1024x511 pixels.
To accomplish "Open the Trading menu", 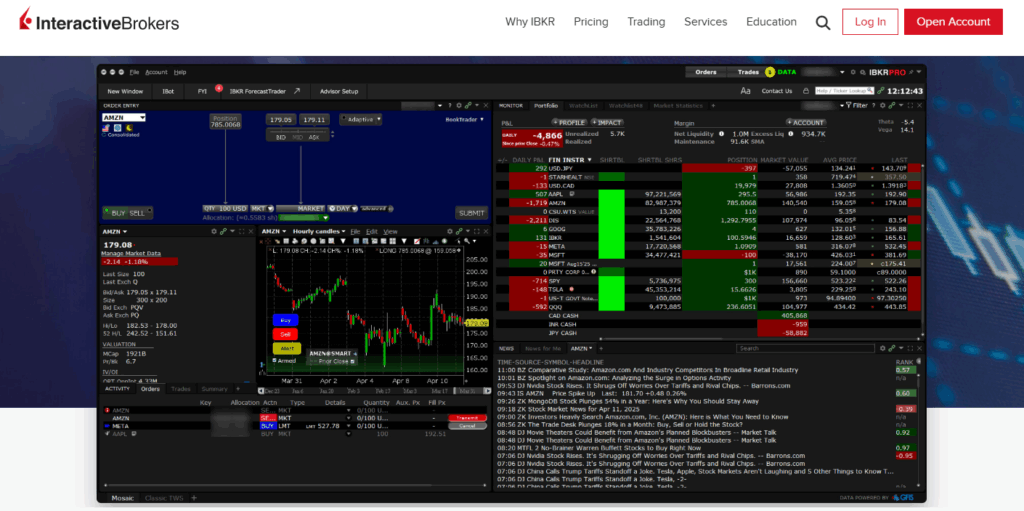I will click(x=646, y=22).
